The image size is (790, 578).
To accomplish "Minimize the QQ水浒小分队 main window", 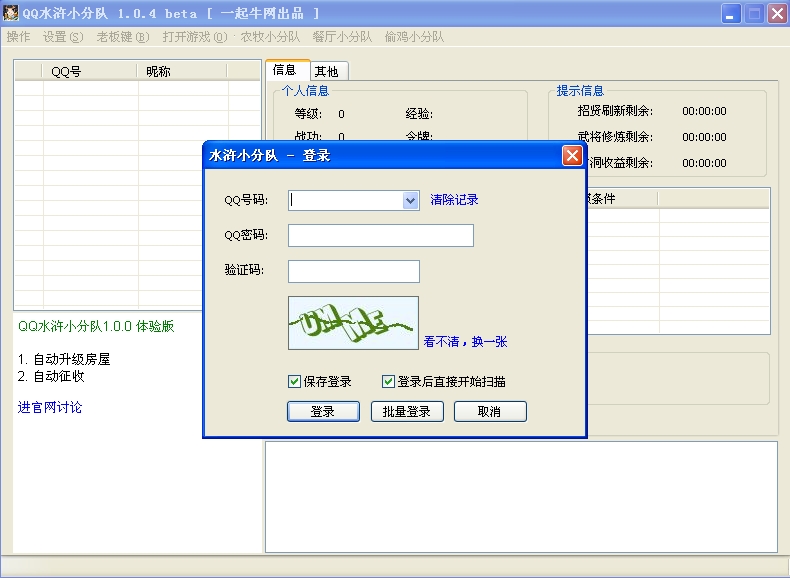I will point(731,14).
